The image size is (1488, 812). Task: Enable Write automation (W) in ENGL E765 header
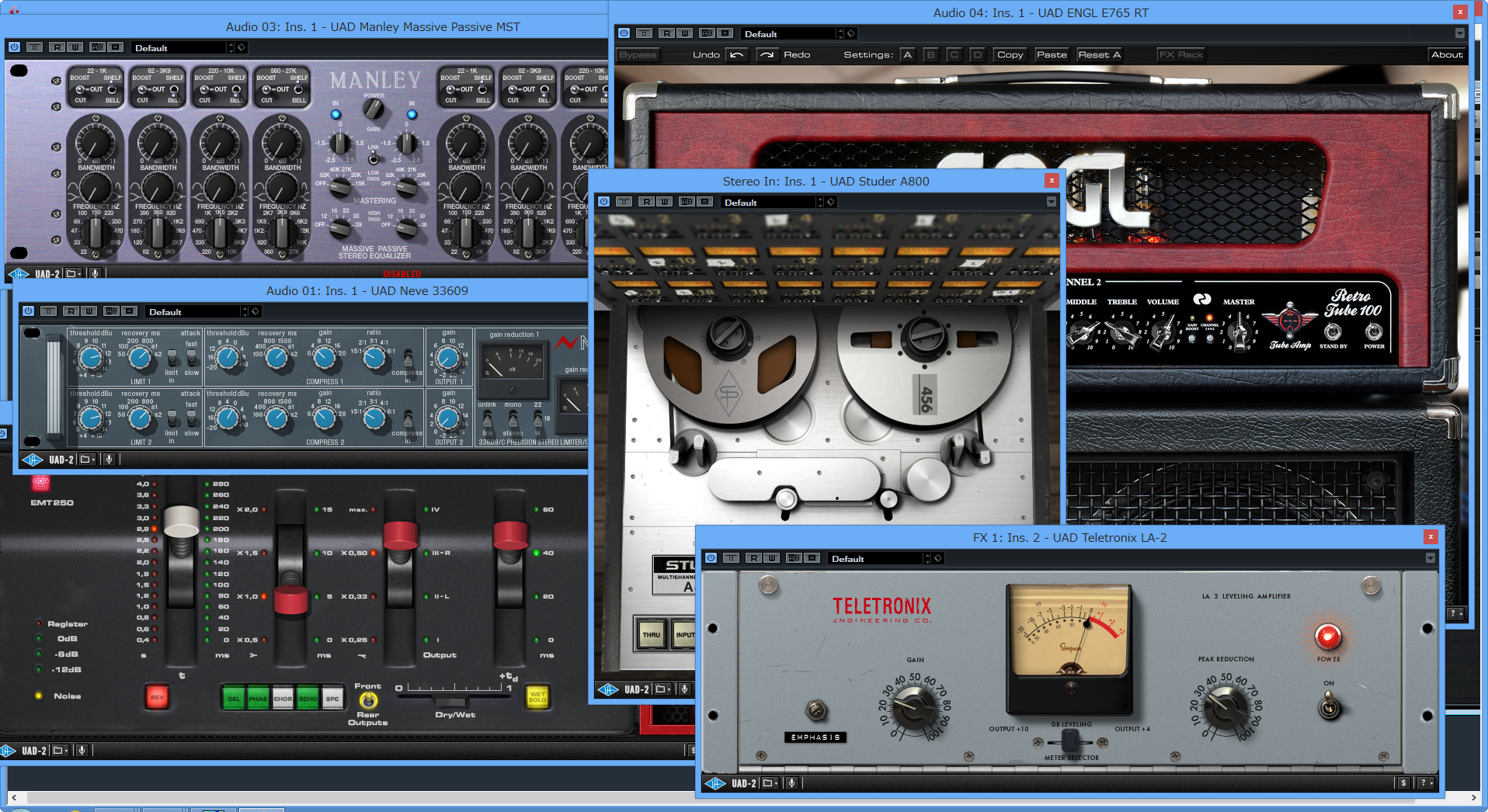[684, 33]
